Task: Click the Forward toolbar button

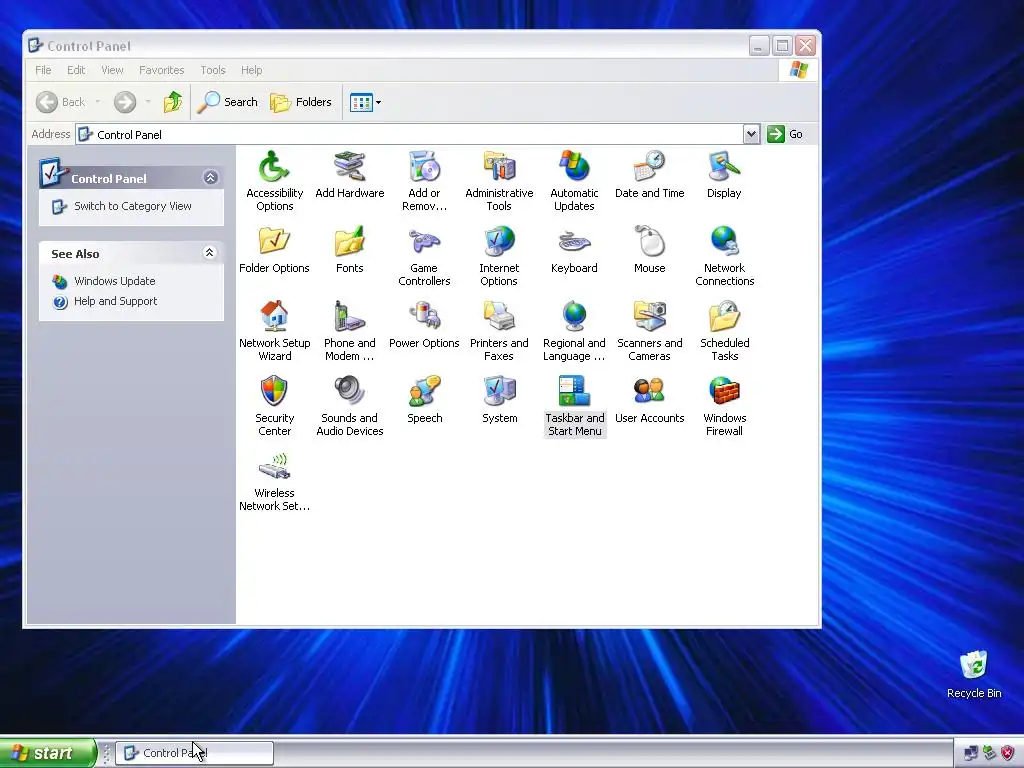Action: point(125,102)
